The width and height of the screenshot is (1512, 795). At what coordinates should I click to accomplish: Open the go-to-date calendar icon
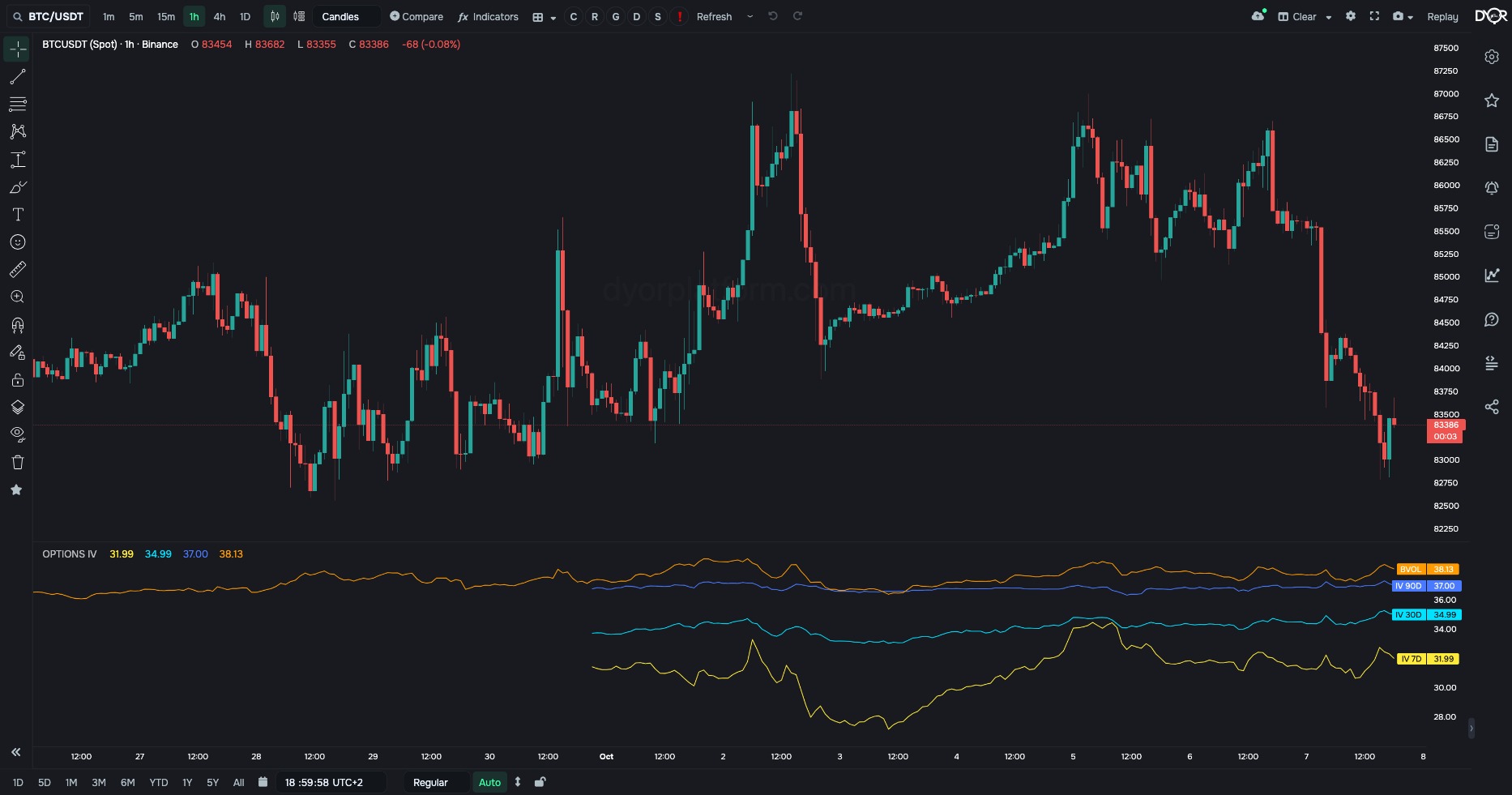pyautogui.click(x=263, y=782)
